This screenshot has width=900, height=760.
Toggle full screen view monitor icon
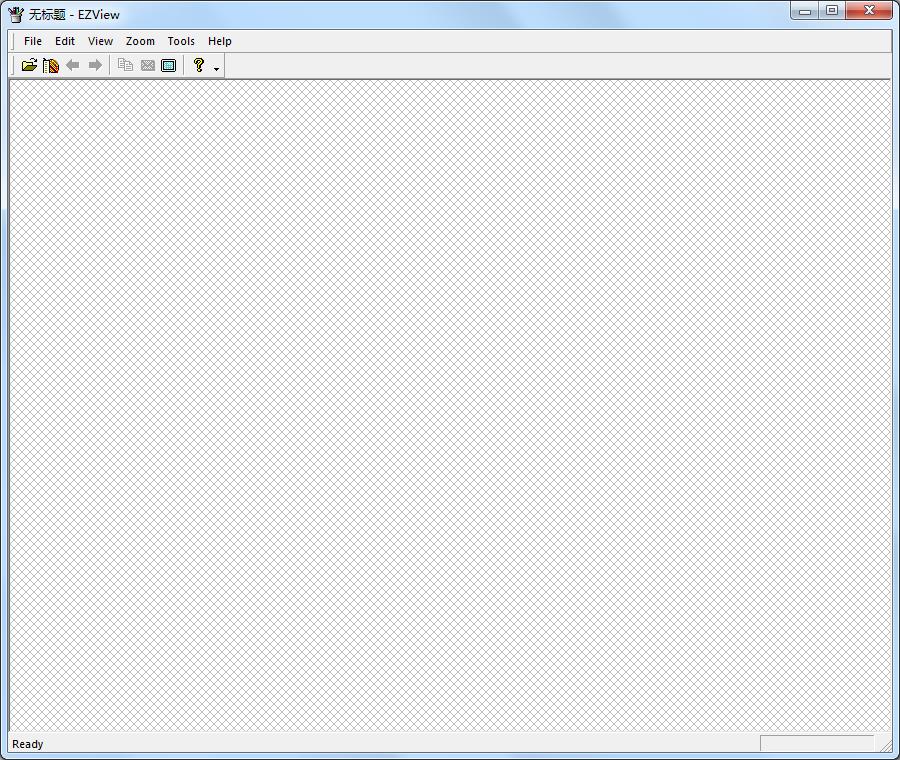click(169, 65)
